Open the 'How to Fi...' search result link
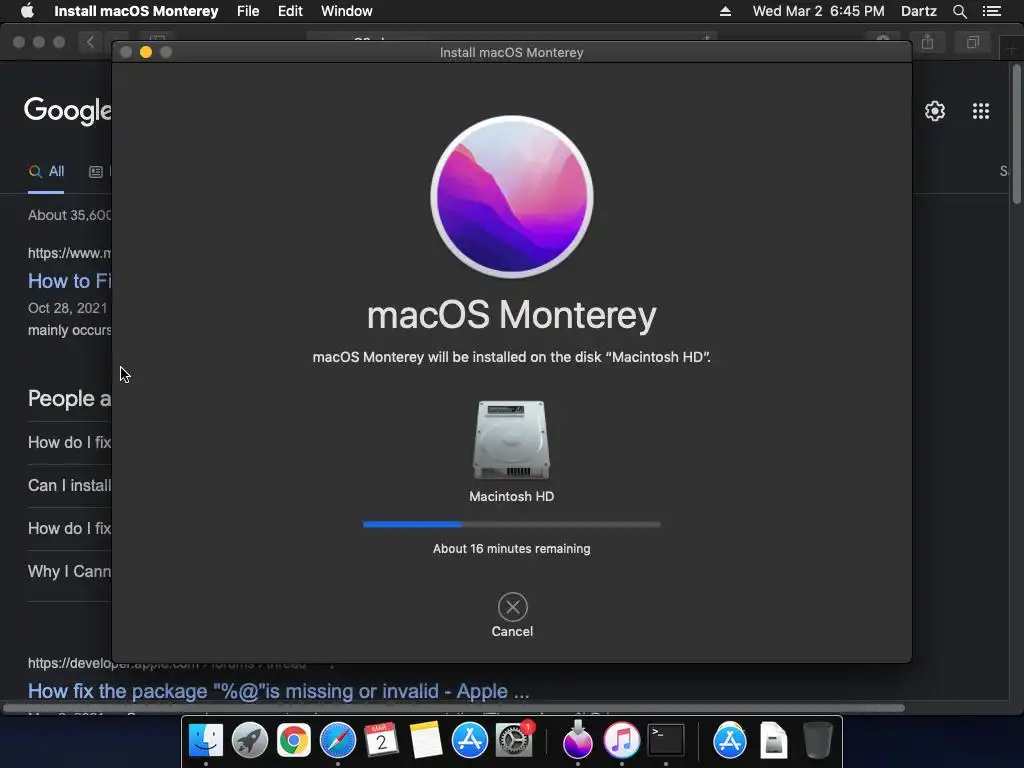This screenshot has width=1024, height=768. point(70,281)
